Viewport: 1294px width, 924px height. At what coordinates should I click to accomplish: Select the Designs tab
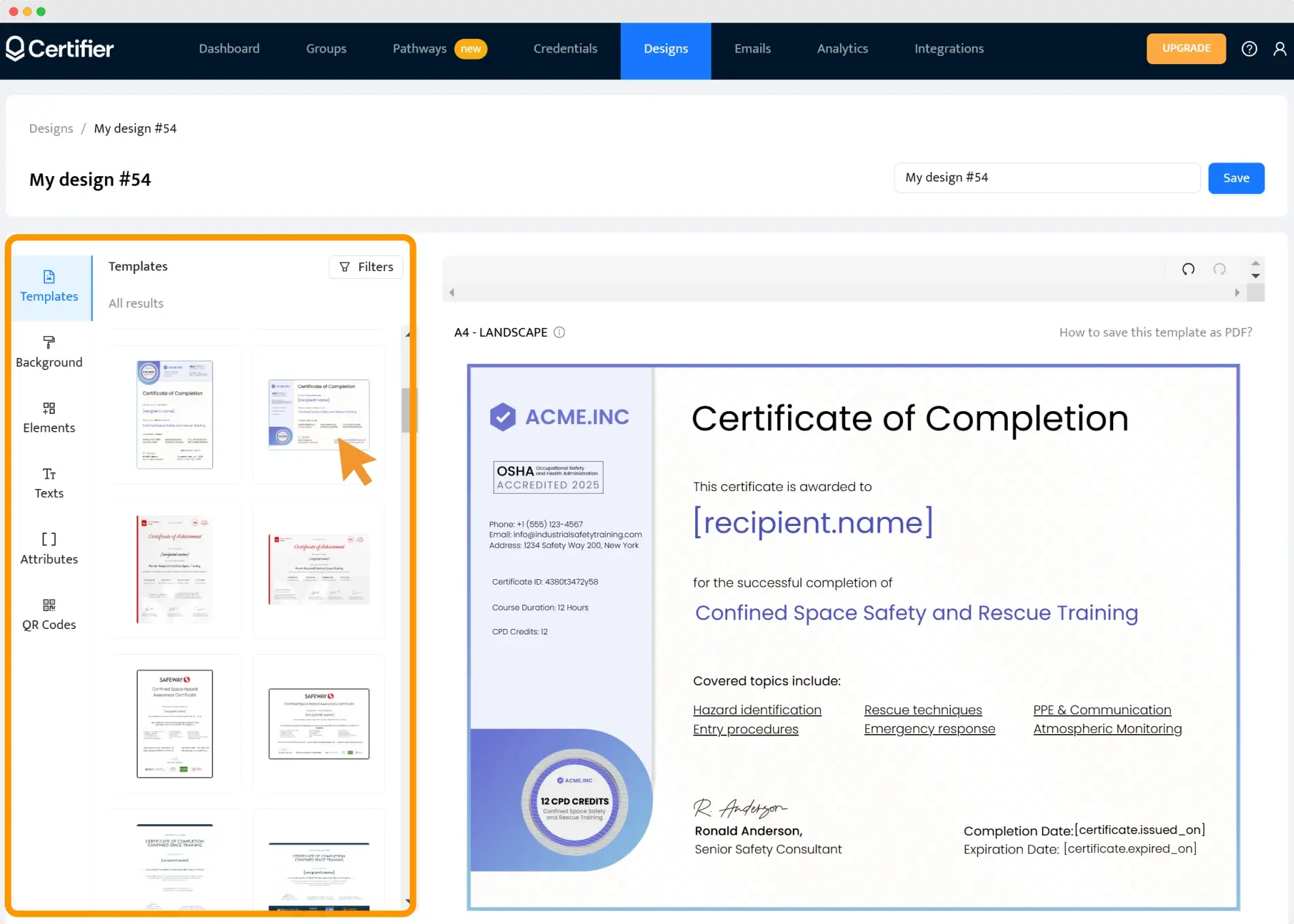666,51
